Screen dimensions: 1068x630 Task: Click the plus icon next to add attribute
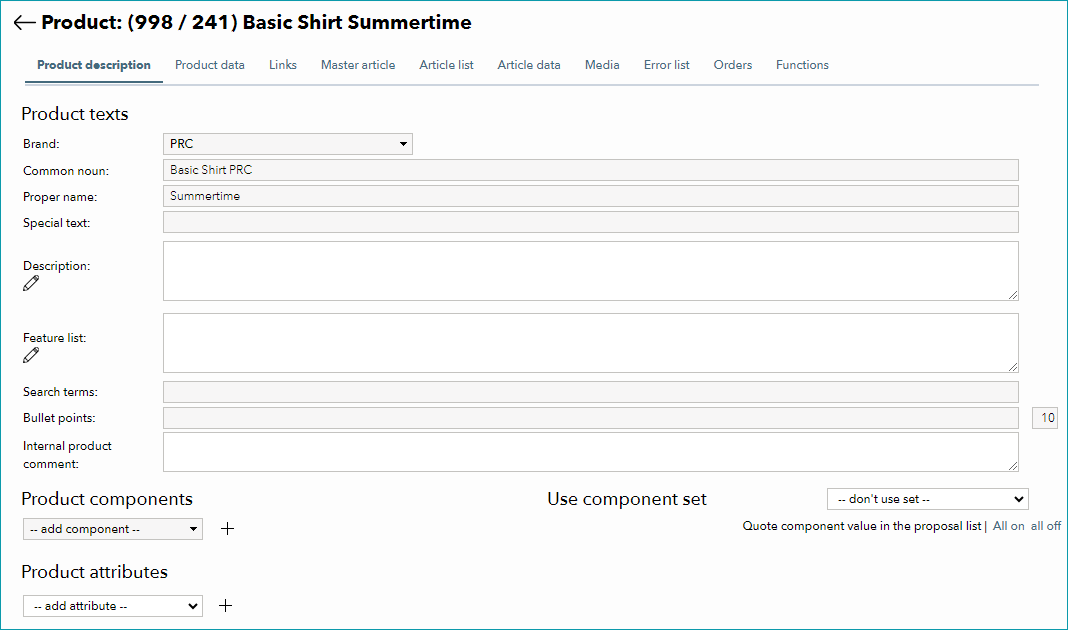coord(225,605)
